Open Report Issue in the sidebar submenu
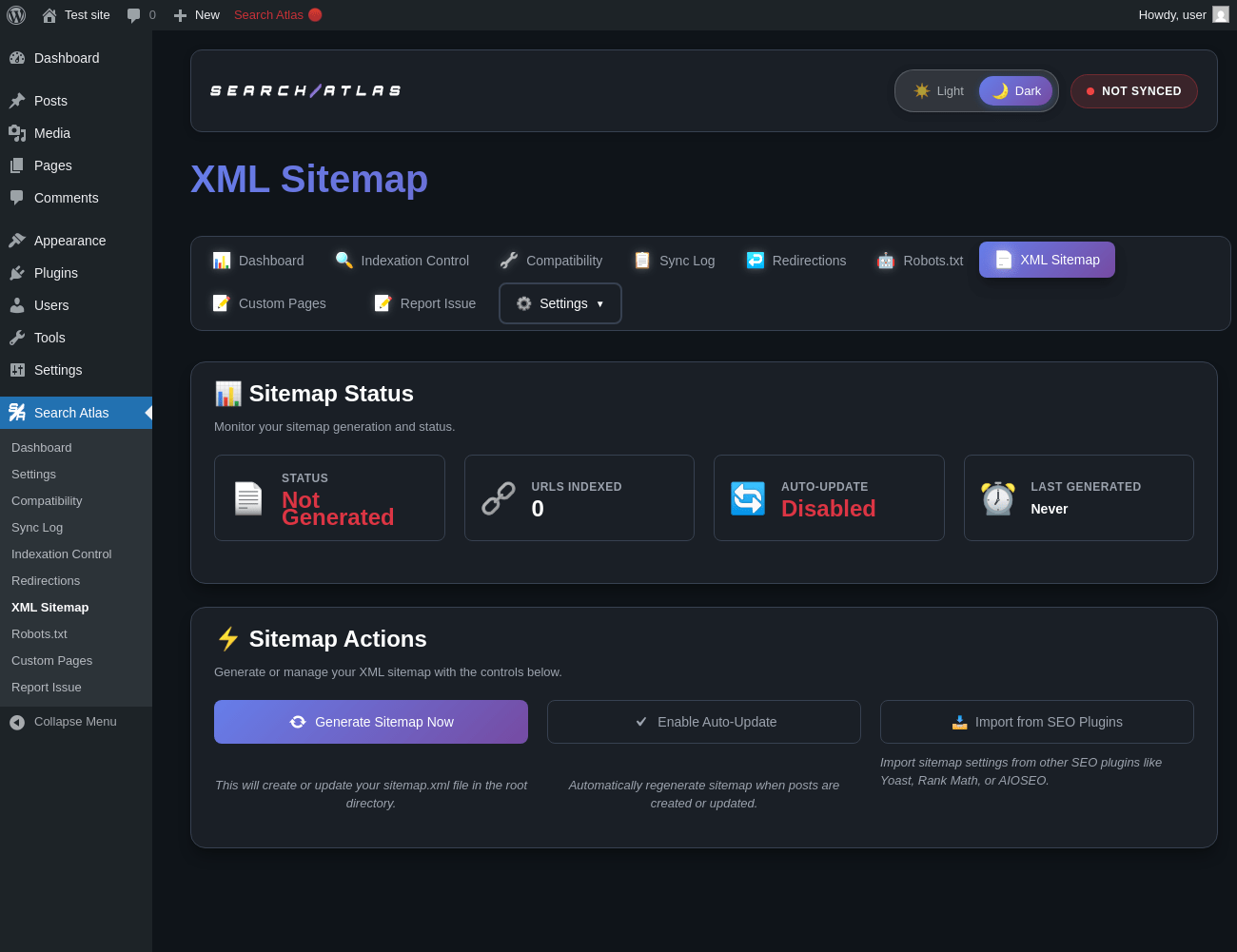The height and width of the screenshot is (952, 1237). pyautogui.click(x=76, y=688)
